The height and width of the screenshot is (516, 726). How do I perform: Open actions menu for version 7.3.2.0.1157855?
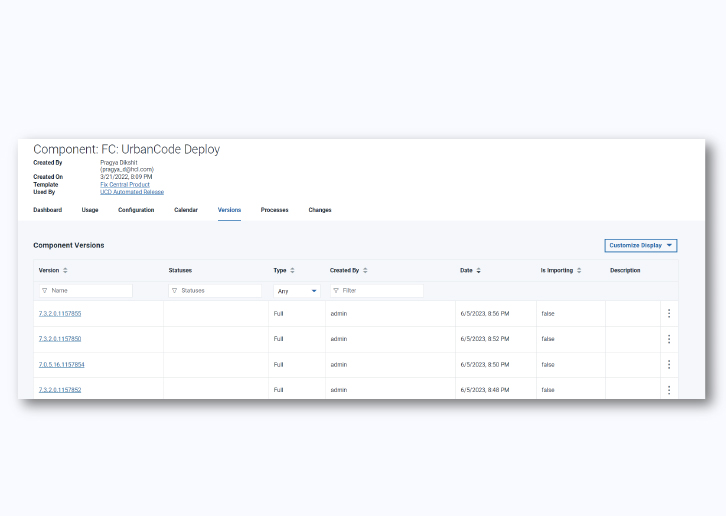point(668,313)
